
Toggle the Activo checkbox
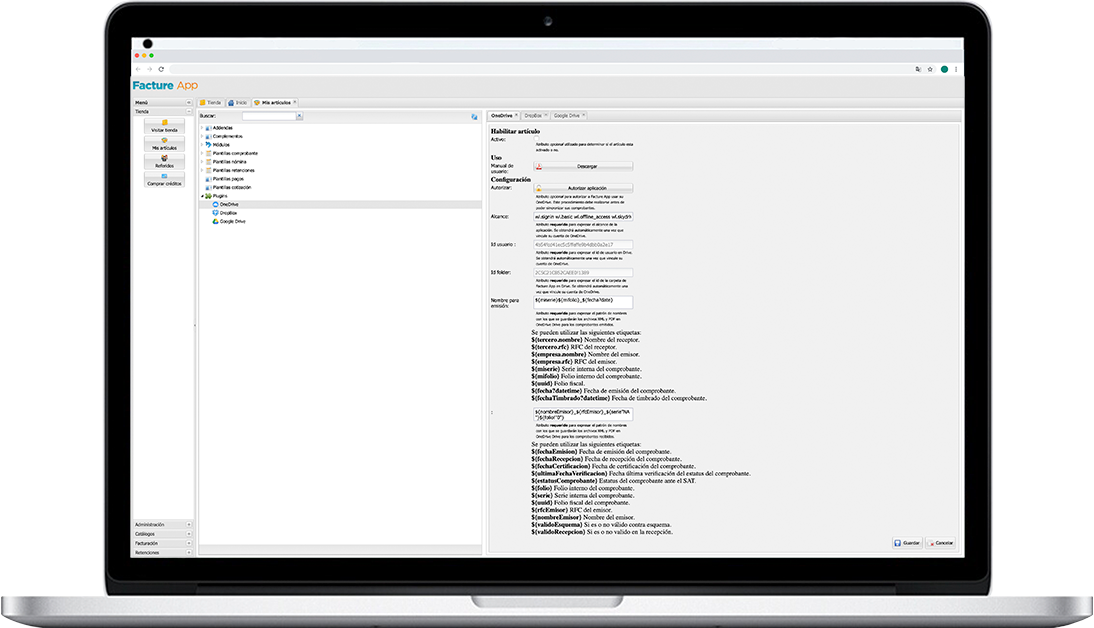tap(537, 140)
